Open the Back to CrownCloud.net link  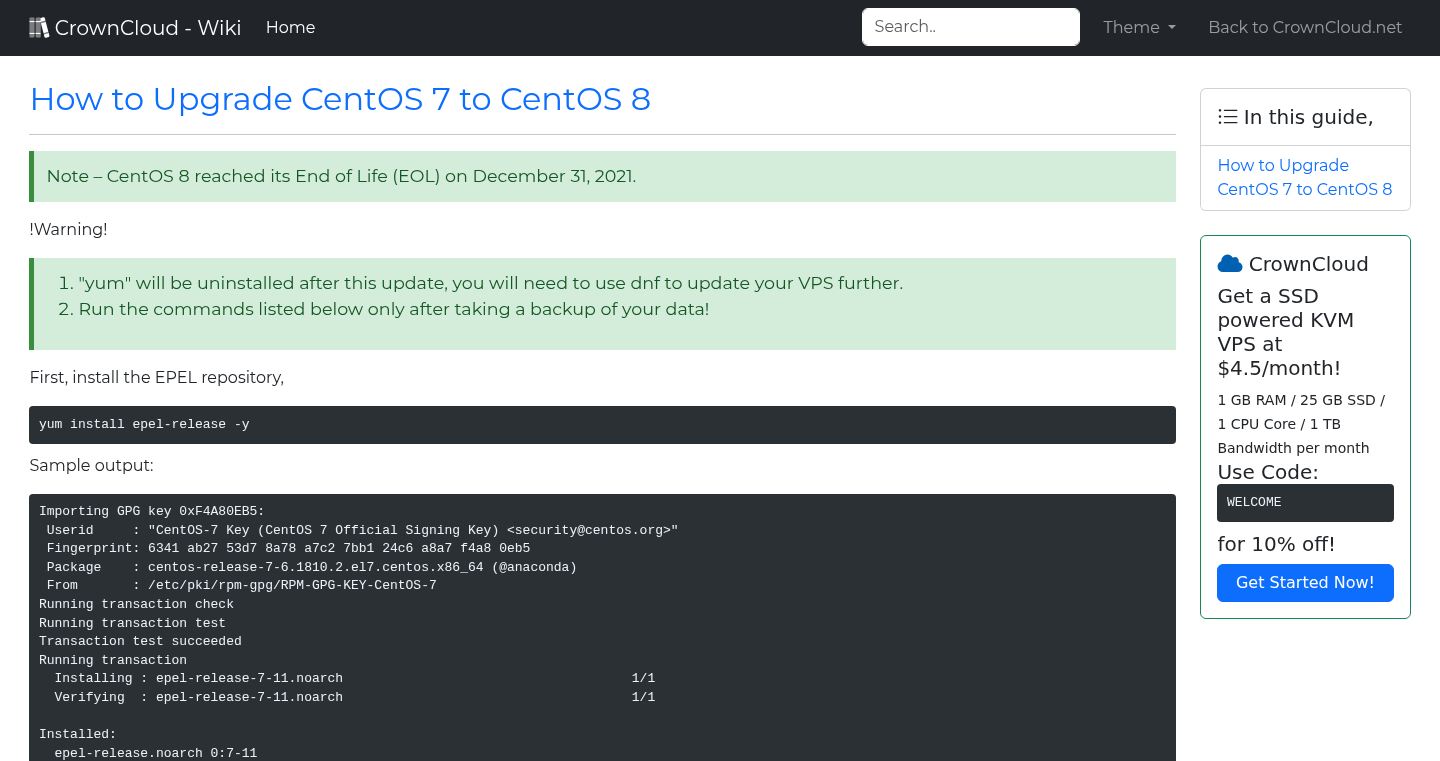(x=1304, y=28)
